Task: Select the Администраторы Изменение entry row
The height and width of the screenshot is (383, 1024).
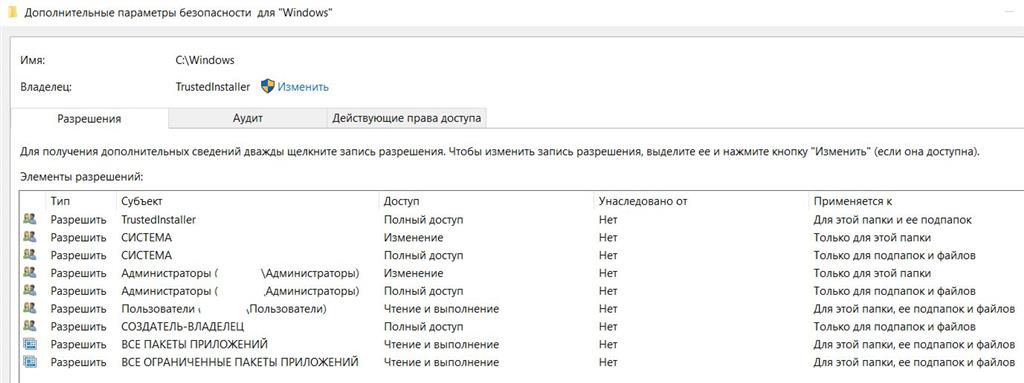Action: 520,273
